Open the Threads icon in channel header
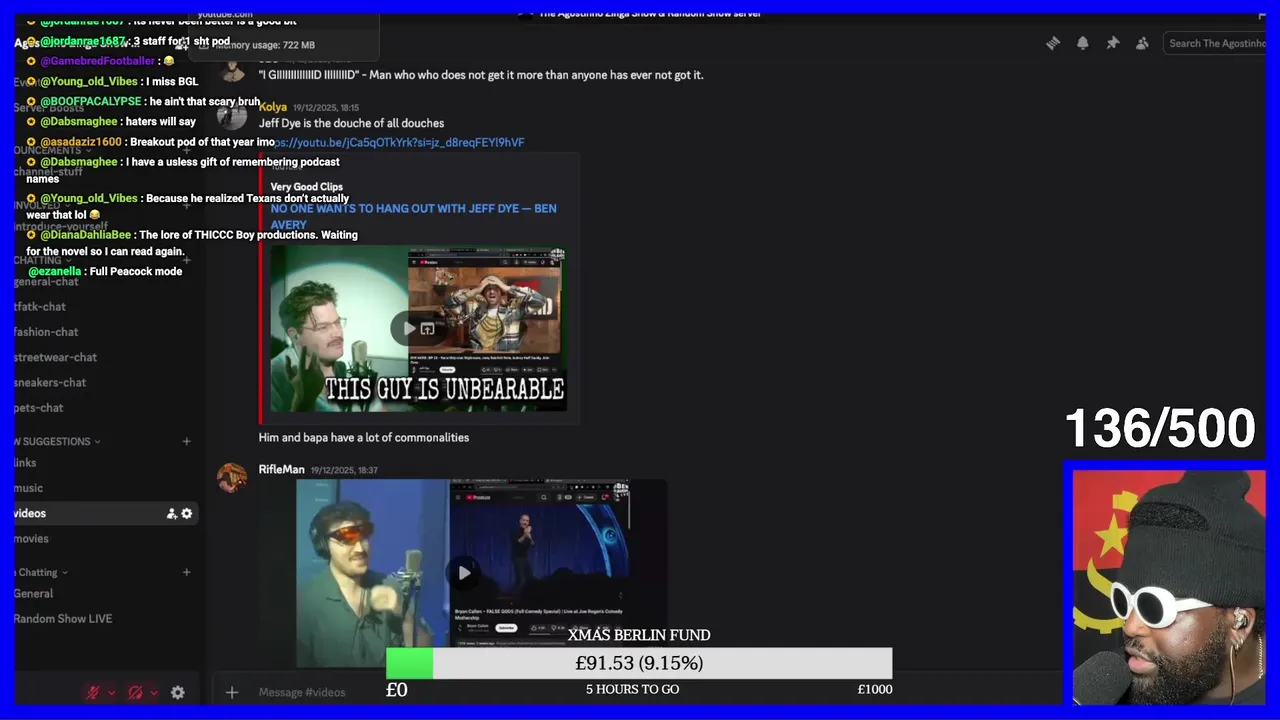This screenshot has height=720, width=1280. [1052, 43]
